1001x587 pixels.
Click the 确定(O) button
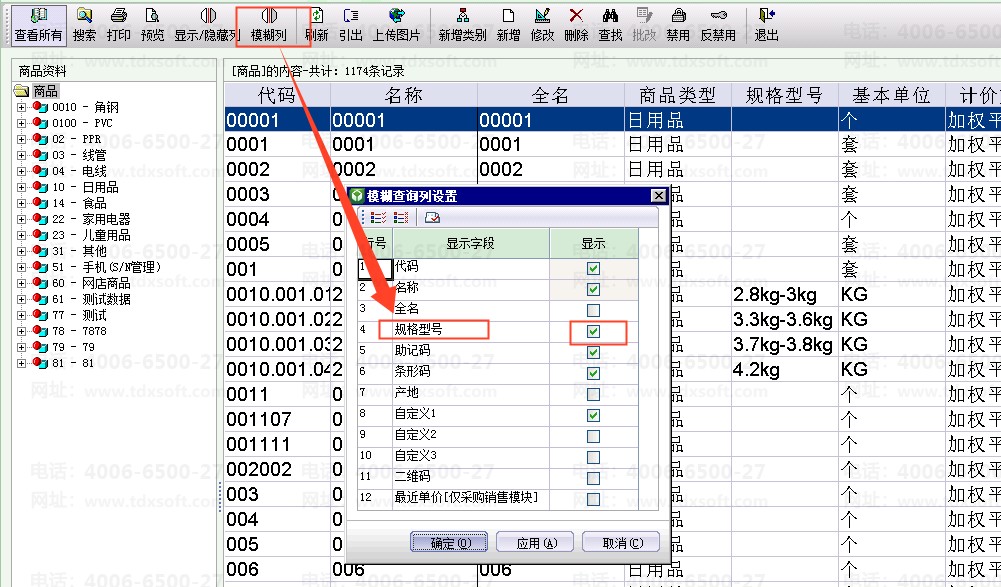[x=449, y=543]
